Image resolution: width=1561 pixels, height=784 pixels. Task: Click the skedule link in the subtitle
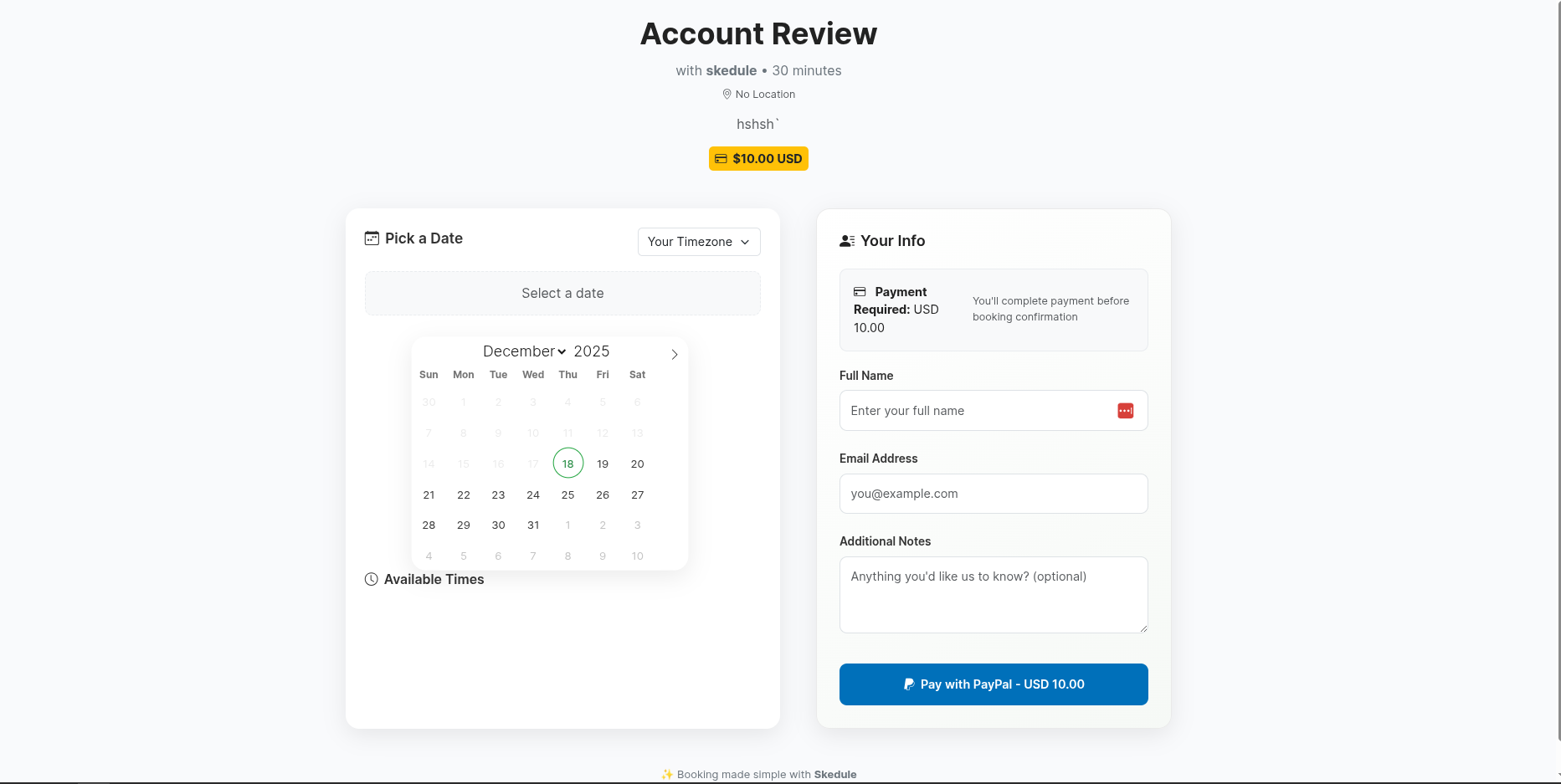(731, 70)
